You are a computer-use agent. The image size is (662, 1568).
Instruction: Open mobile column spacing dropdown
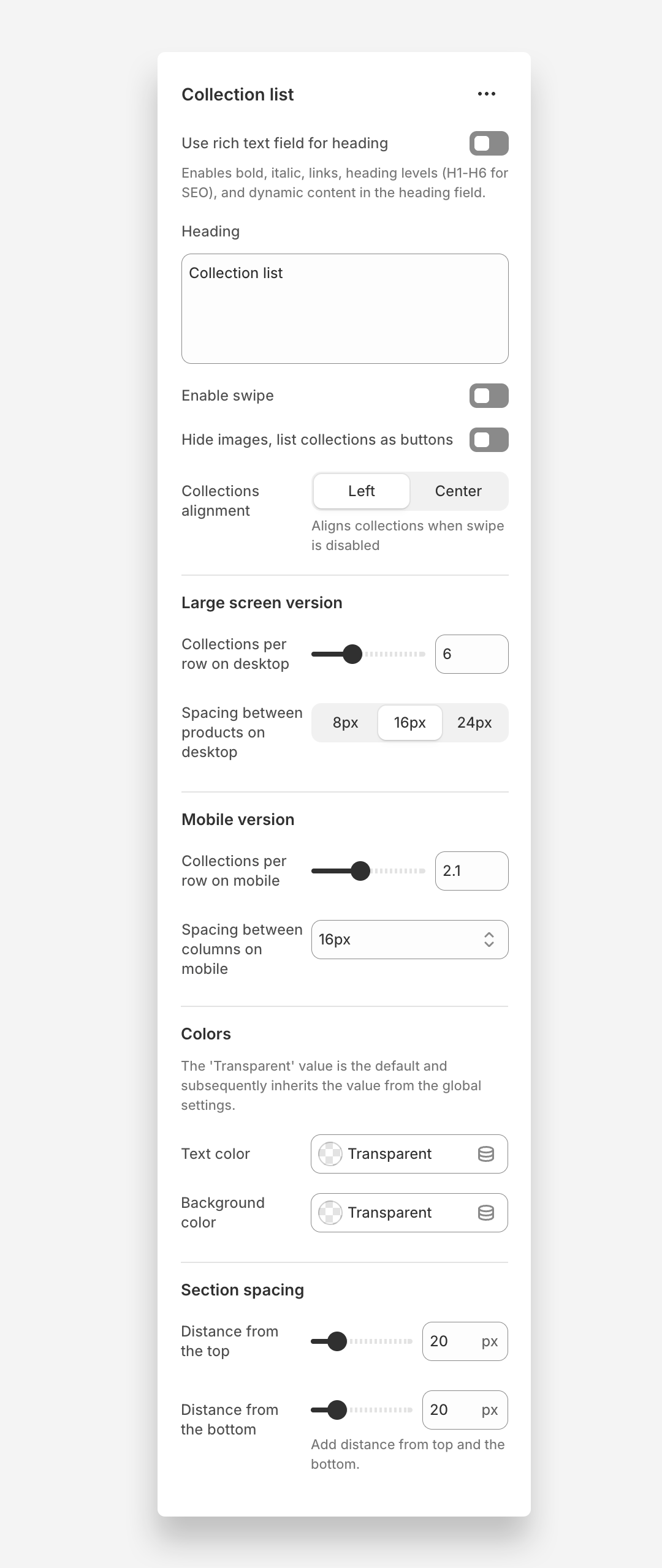tap(409, 940)
